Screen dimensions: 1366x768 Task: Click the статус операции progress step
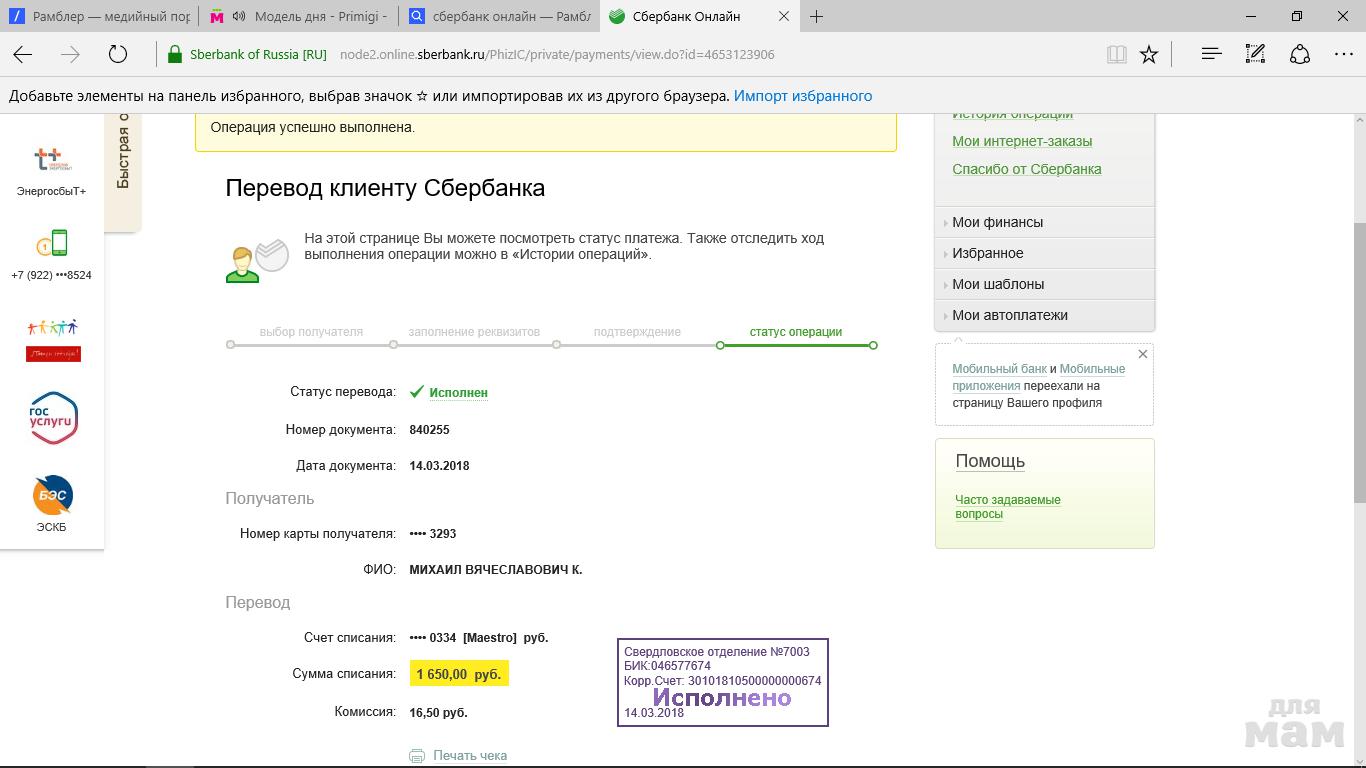(x=795, y=332)
